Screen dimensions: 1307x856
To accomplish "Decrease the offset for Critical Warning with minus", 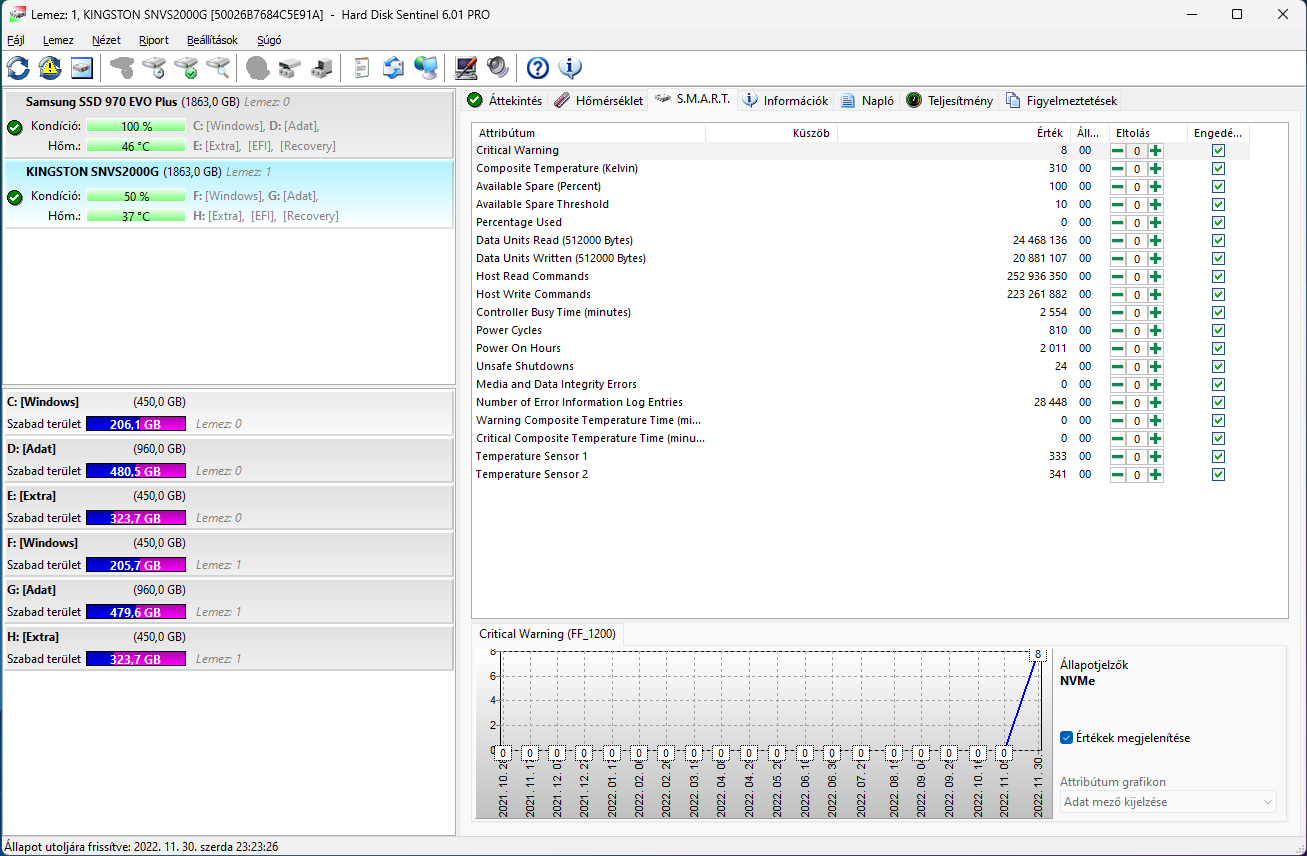I will [1118, 150].
